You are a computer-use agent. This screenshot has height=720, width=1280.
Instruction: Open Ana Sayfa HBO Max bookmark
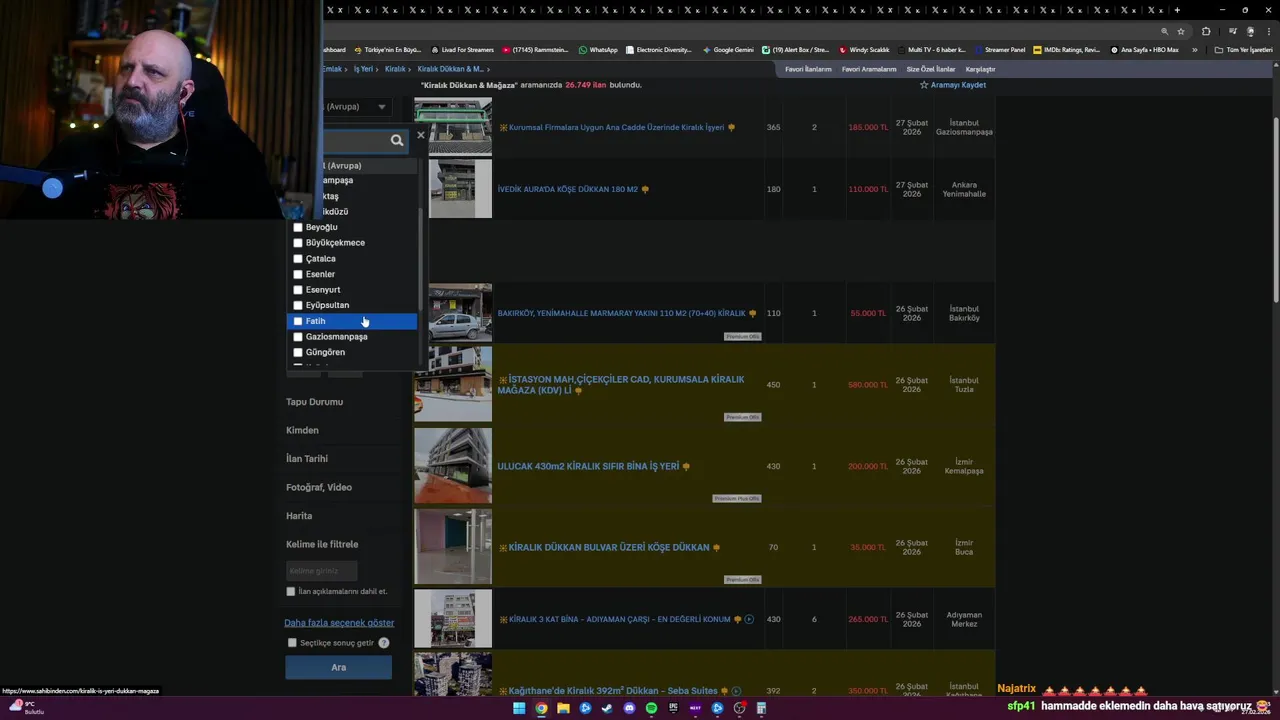point(1144,49)
